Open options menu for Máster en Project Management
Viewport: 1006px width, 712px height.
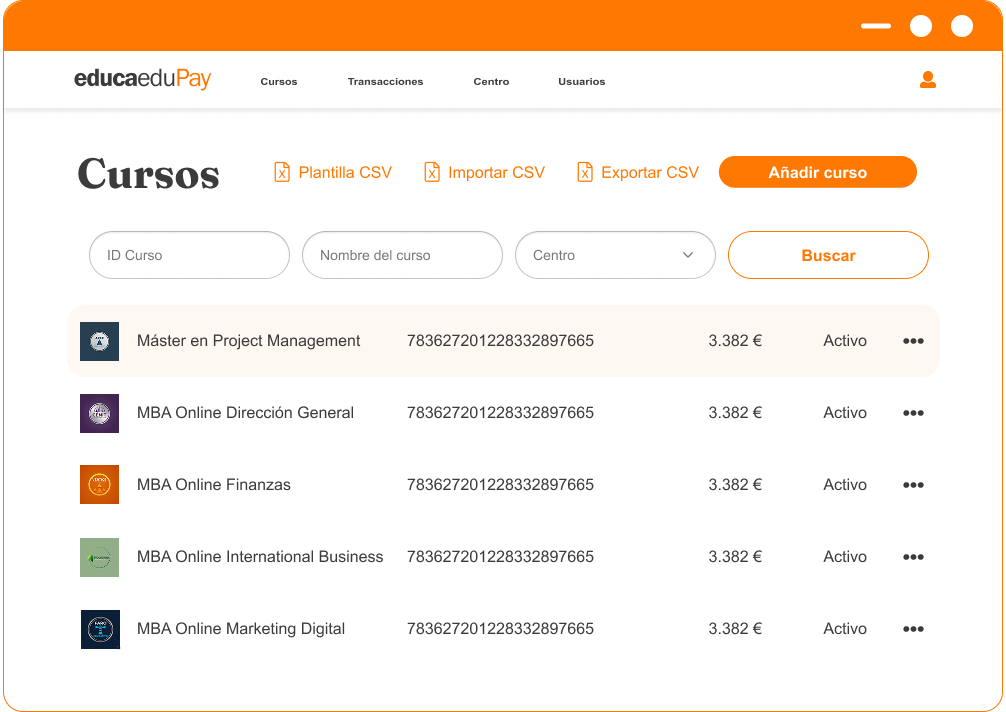912,341
